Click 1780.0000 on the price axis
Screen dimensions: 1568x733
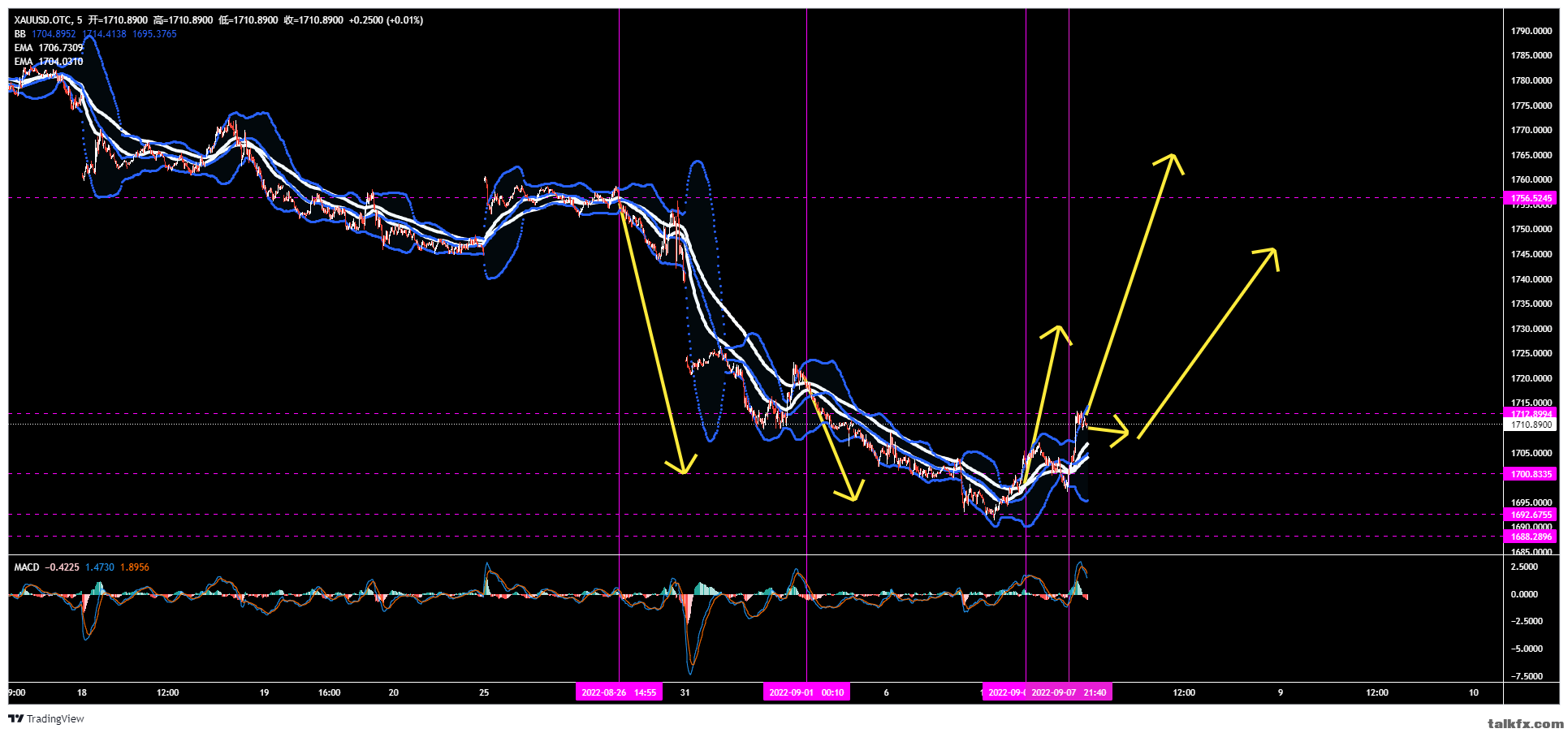coord(1531,80)
